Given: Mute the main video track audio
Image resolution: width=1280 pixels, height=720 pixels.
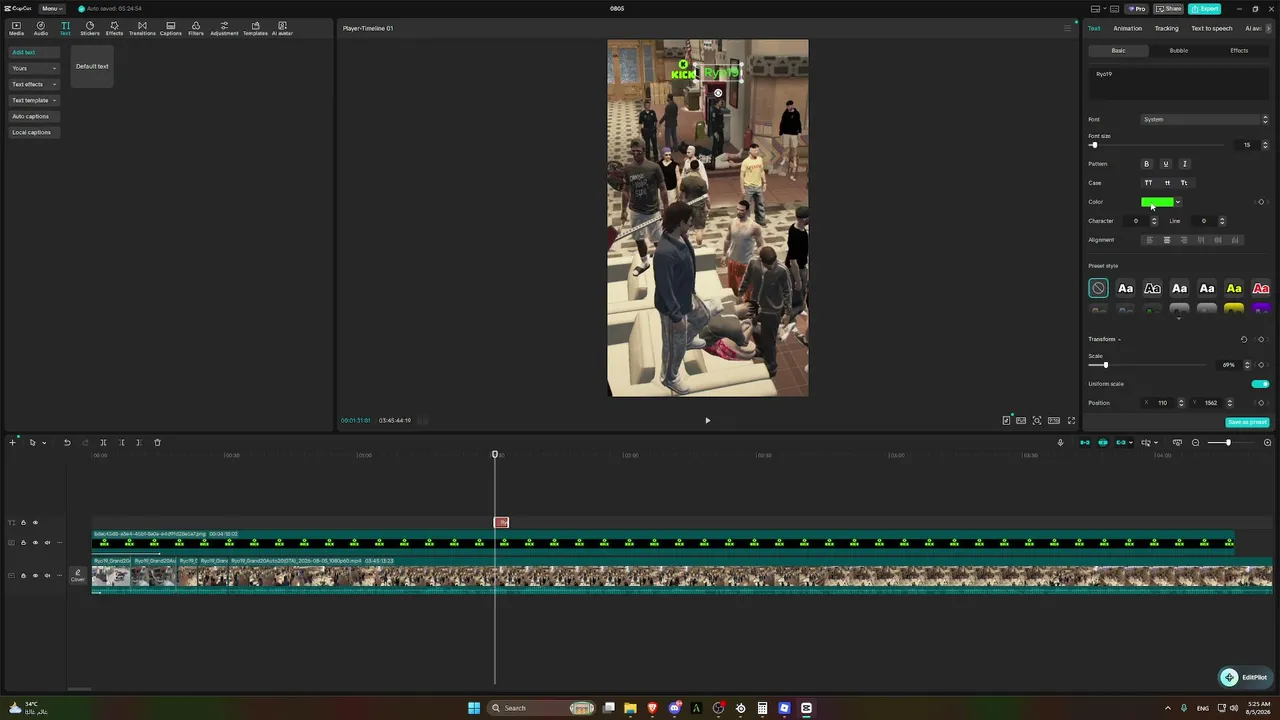Looking at the screenshot, I should click(47, 575).
